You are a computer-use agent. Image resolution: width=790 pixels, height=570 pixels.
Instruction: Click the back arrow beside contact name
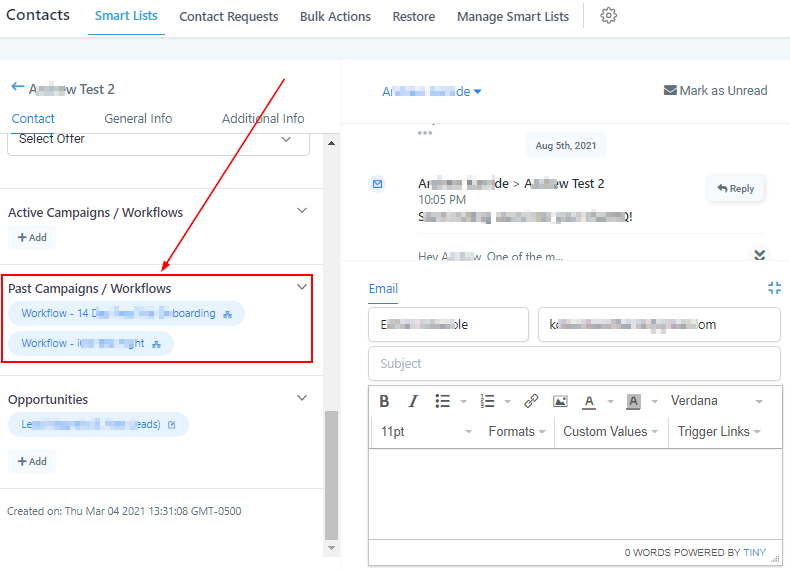click(x=17, y=88)
